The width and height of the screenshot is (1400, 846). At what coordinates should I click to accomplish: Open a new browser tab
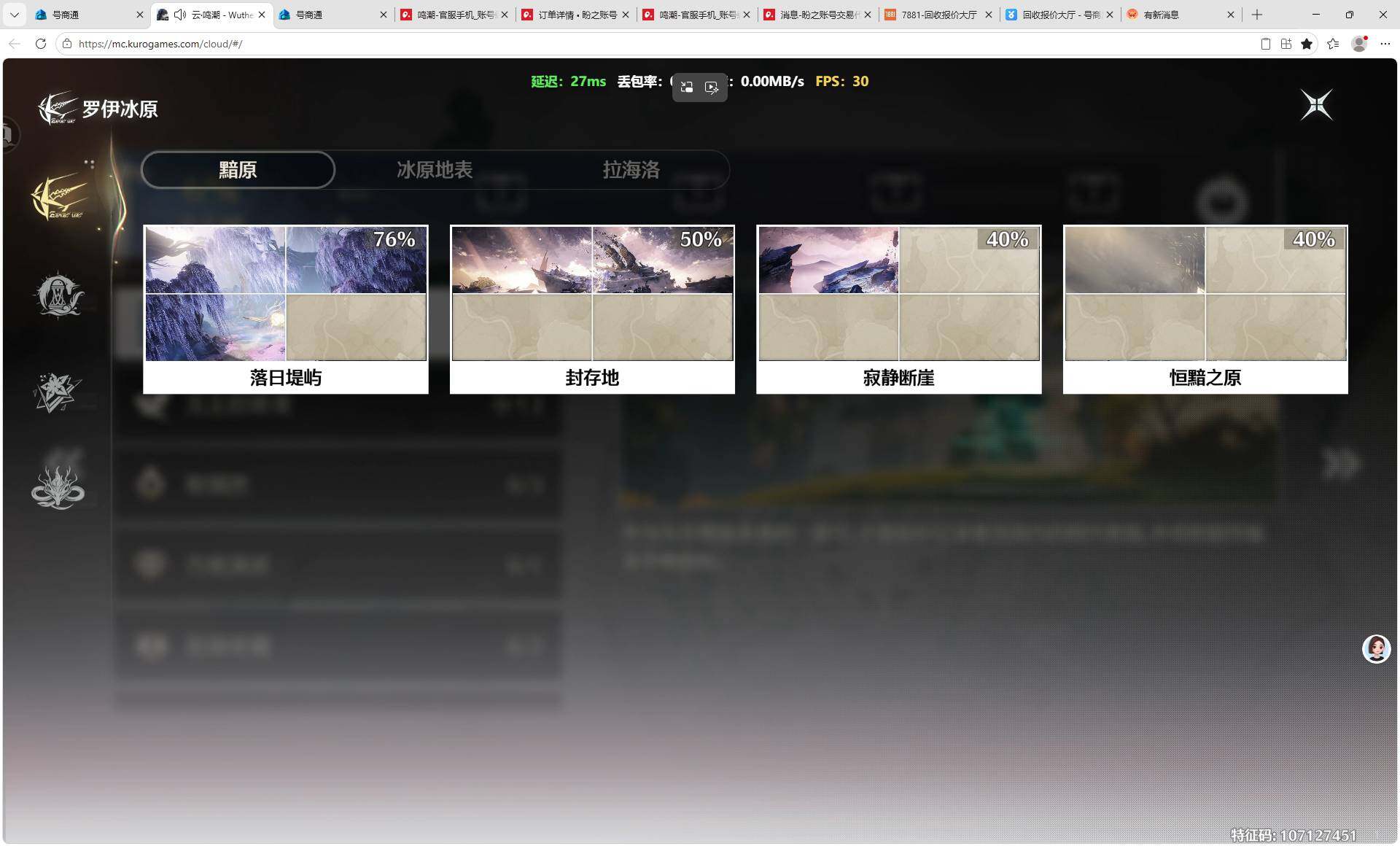coord(1257,15)
